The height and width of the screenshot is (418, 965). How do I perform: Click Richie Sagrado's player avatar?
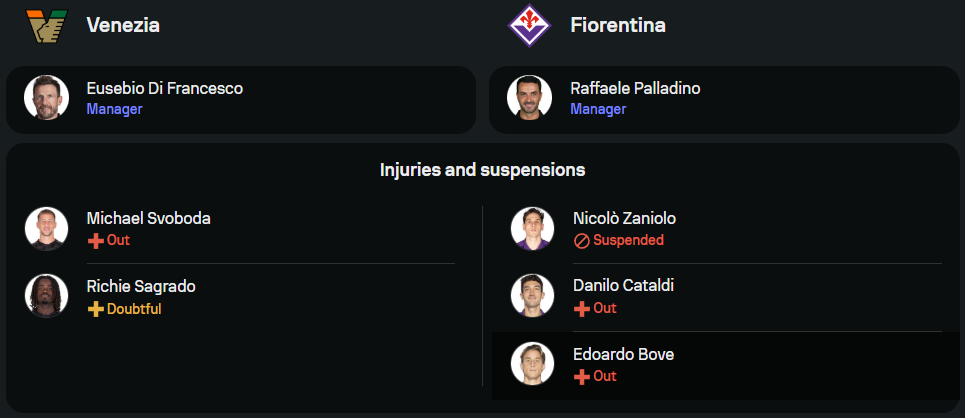tap(46, 297)
